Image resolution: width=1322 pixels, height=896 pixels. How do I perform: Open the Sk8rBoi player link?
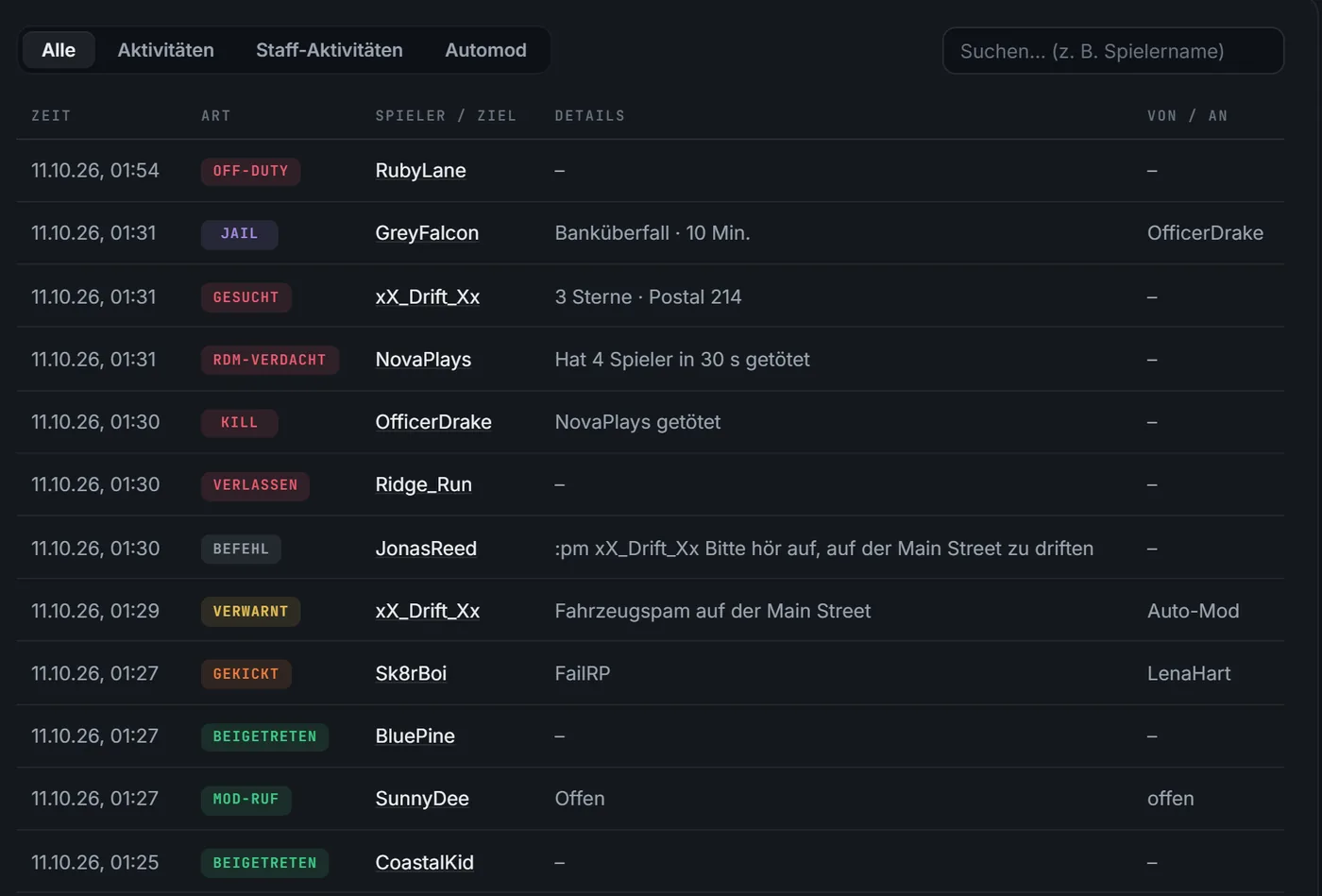(x=411, y=673)
